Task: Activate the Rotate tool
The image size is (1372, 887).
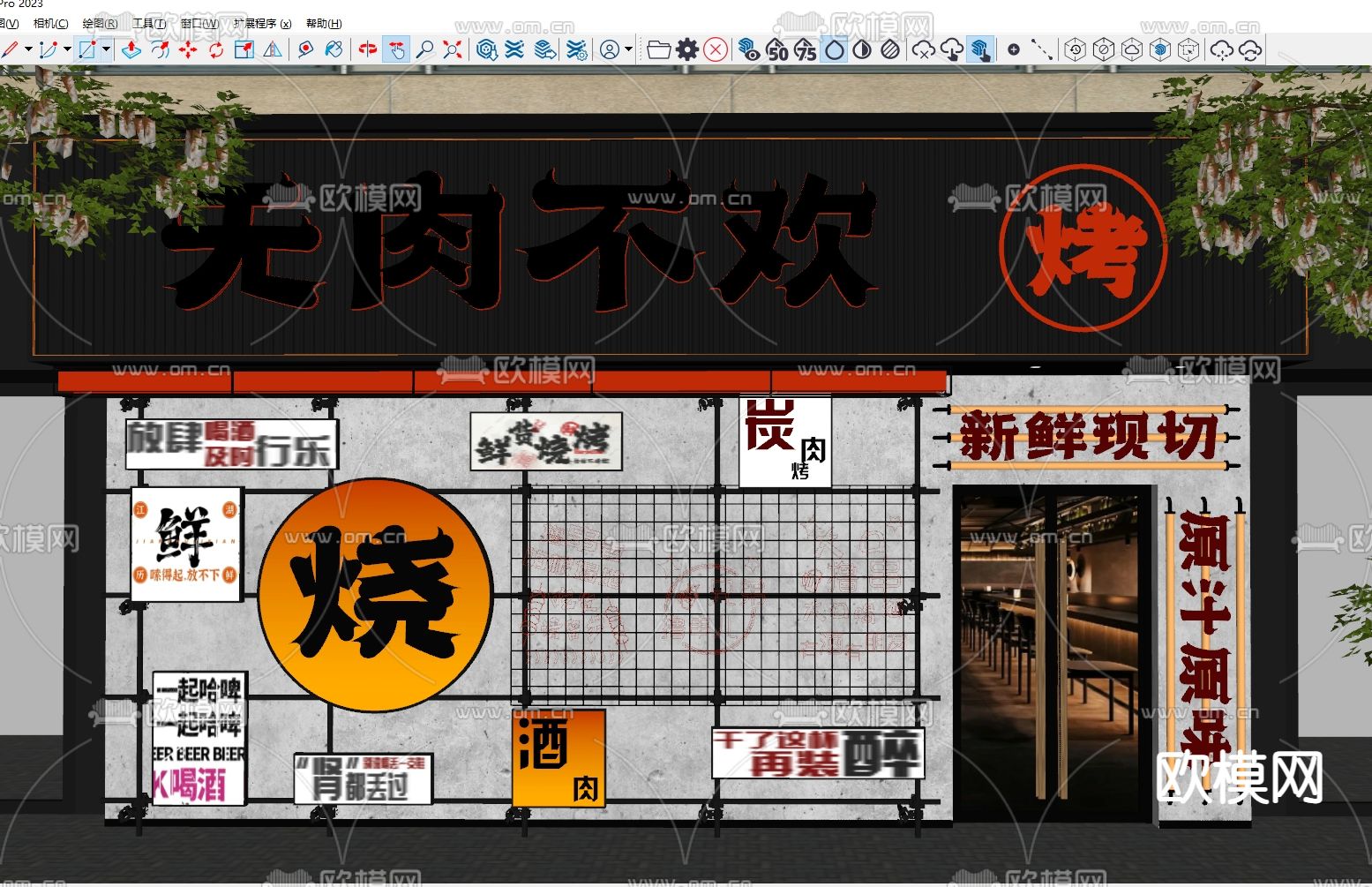Action: pyautogui.click(x=214, y=50)
